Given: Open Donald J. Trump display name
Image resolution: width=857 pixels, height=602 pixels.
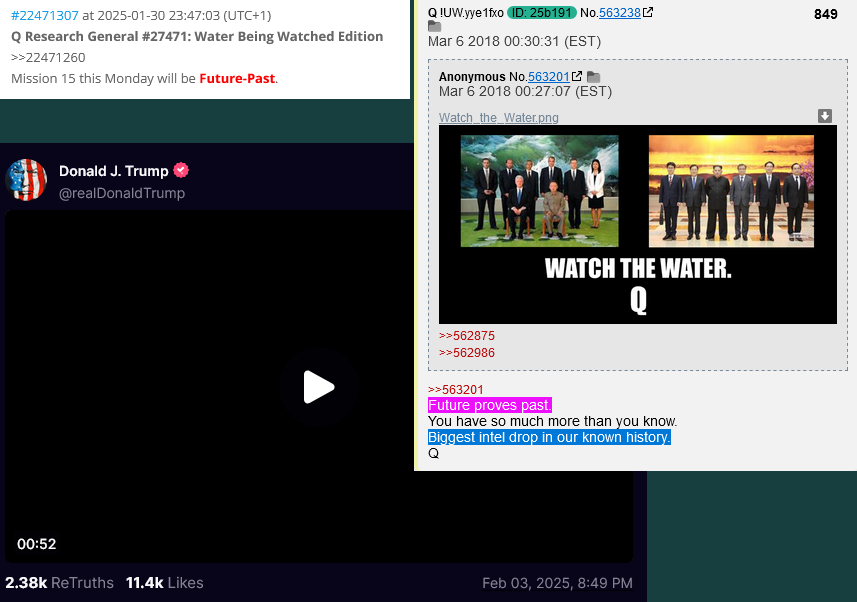Looking at the screenshot, I should (114, 171).
